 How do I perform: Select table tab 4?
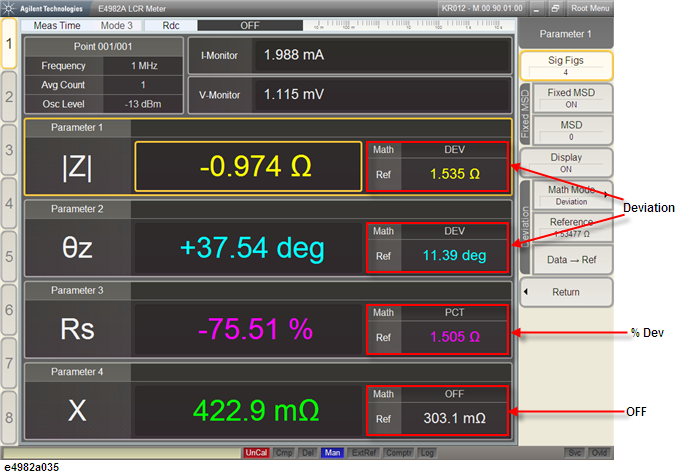(x=9, y=203)
